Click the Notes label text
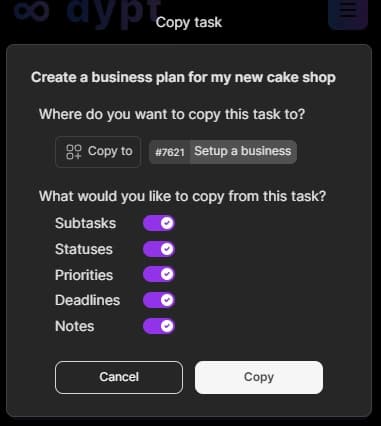The image size is (381, 426). [75, 326]
